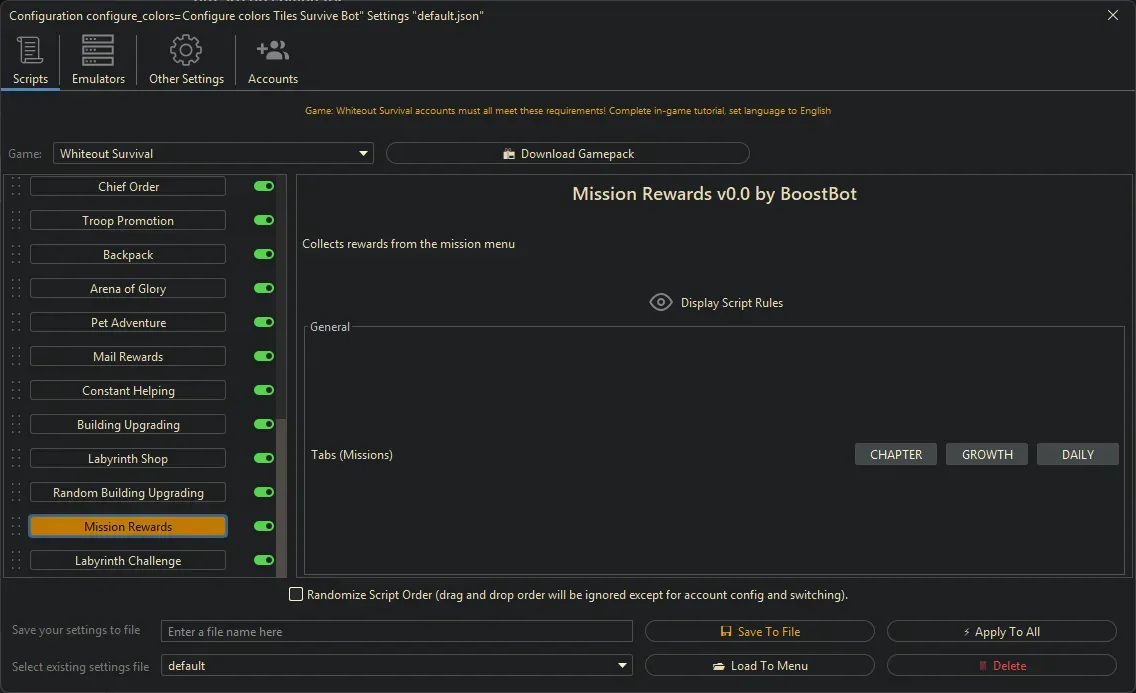
Task: Click the file name input field
Action: point(396,631)
